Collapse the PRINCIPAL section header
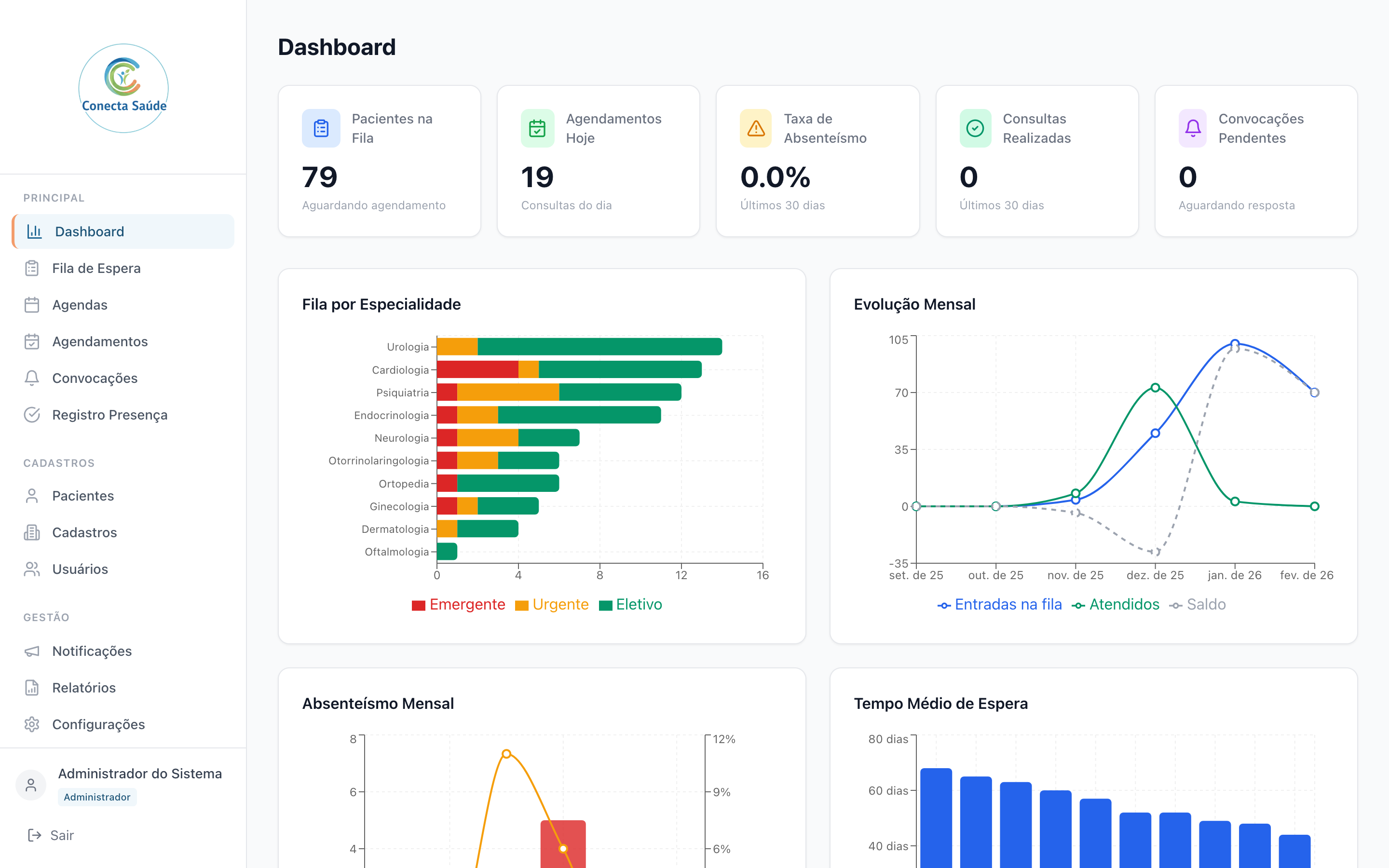Viewport: 1389px width, 868px height. click(x=54, y=198)
